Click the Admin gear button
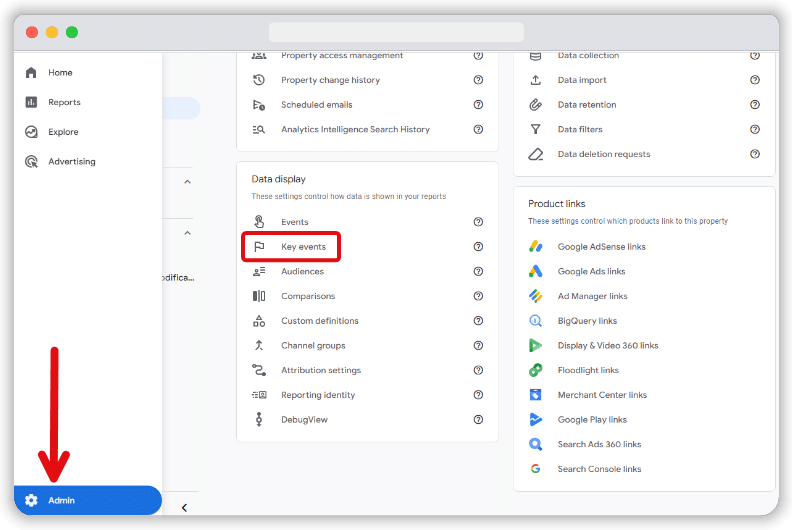This screenshot has height=530, width=792. (x=88, y=500)
